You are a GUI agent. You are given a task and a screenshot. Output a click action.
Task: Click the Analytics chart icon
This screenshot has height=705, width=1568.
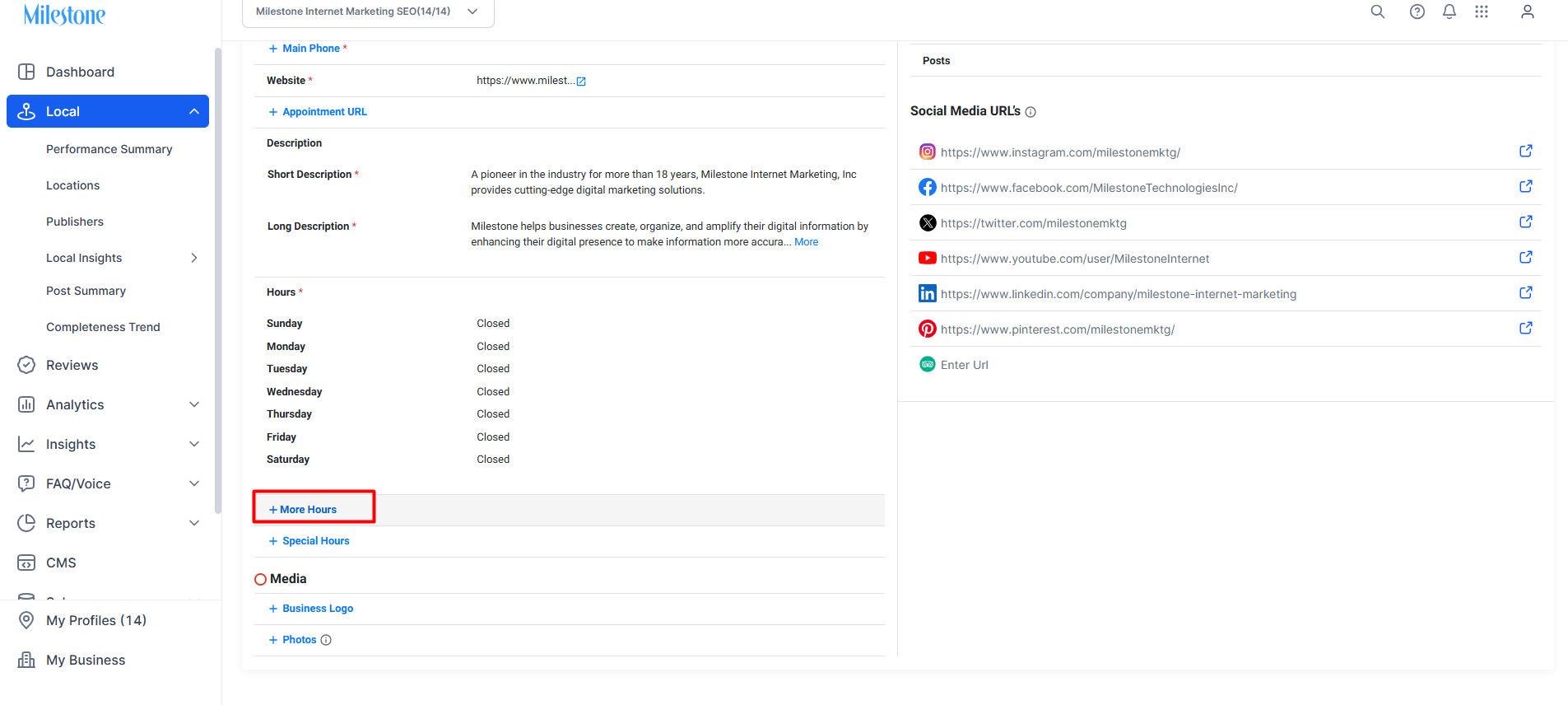click(x=26, y=404)
